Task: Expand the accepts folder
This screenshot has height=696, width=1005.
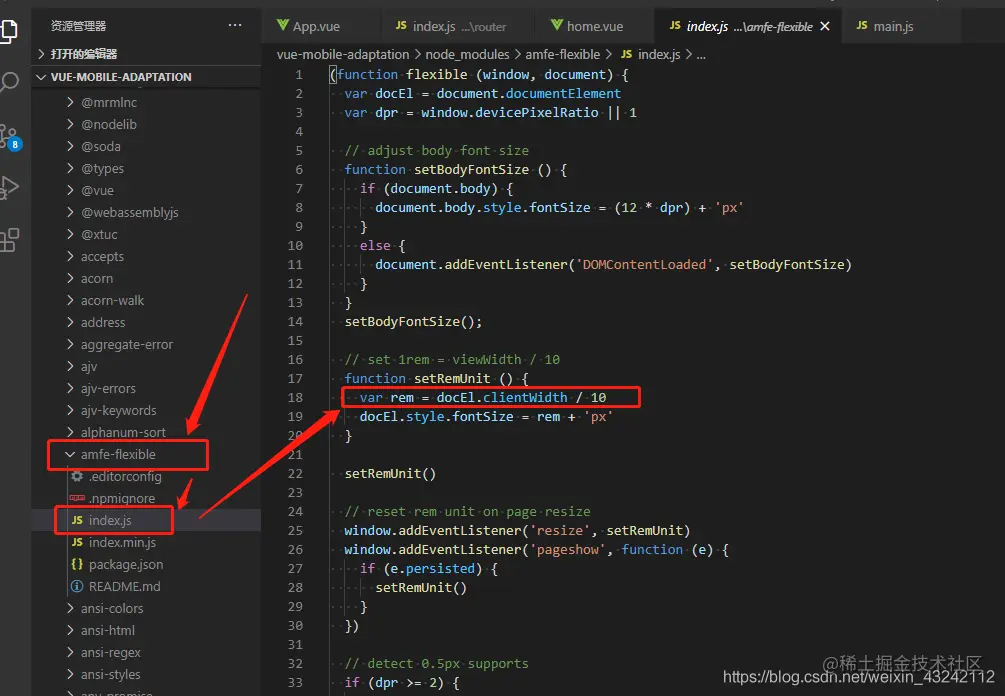Action: [x=146, y=256]
